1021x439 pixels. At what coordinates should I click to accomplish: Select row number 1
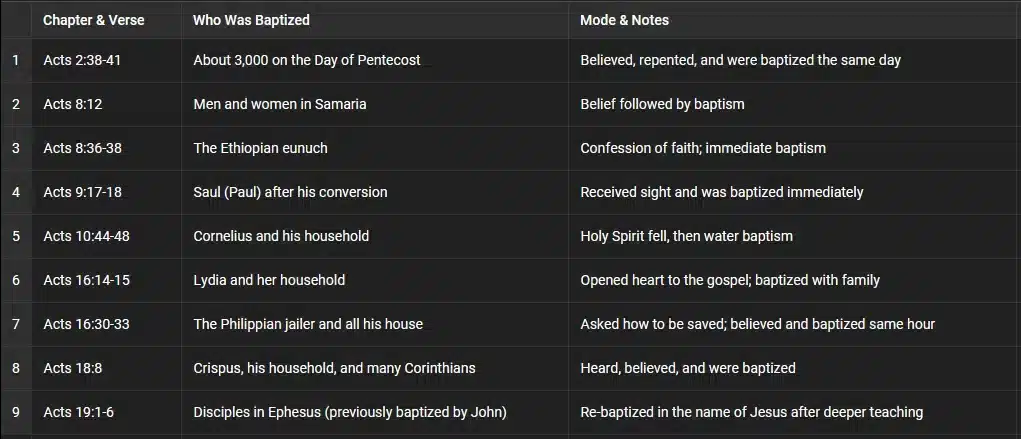pyautogui.click(x=16, y=60)
